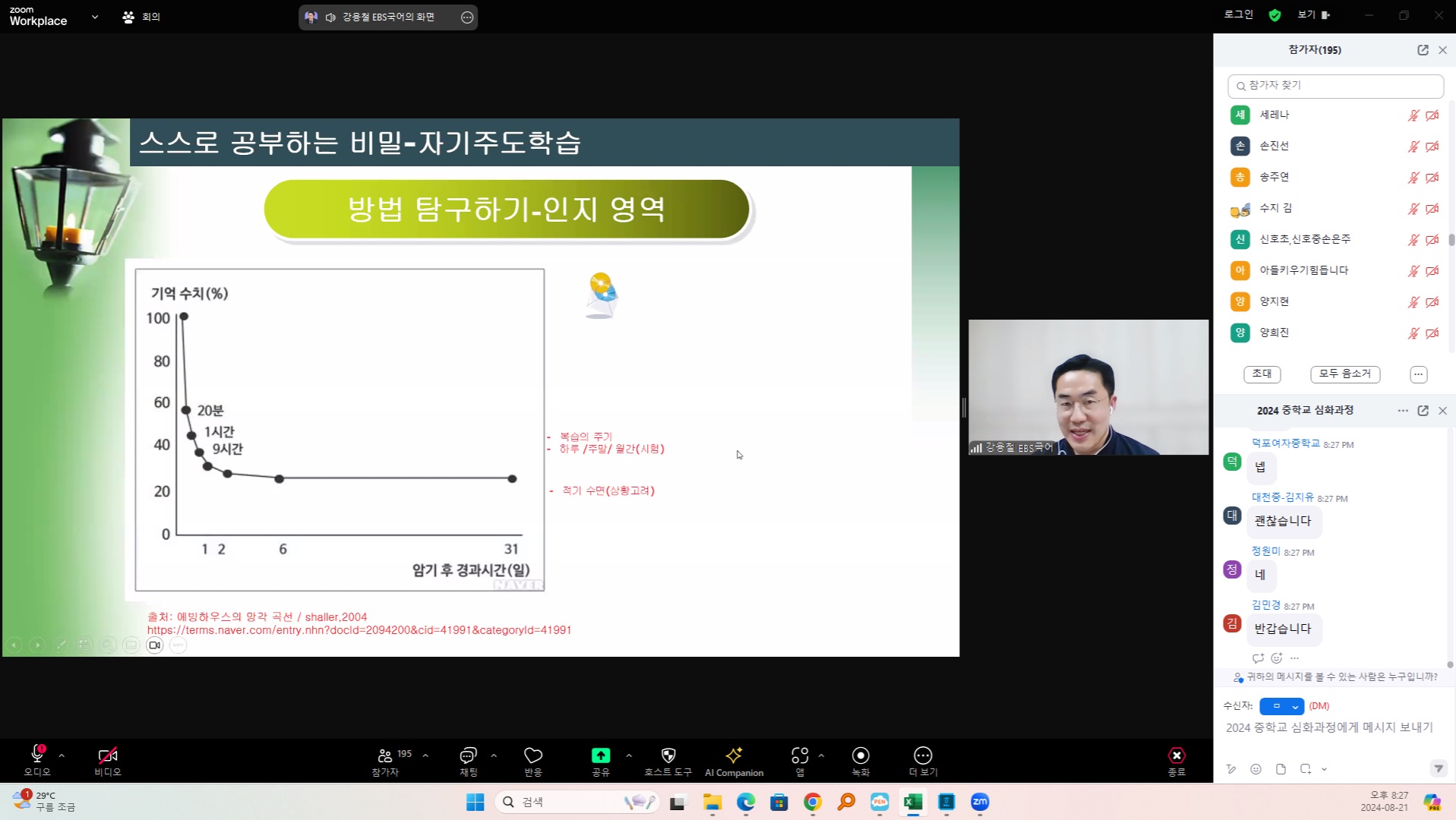1456x820 pixels.
Task: Click the send message arrow button
Action: coord(1439,769)
